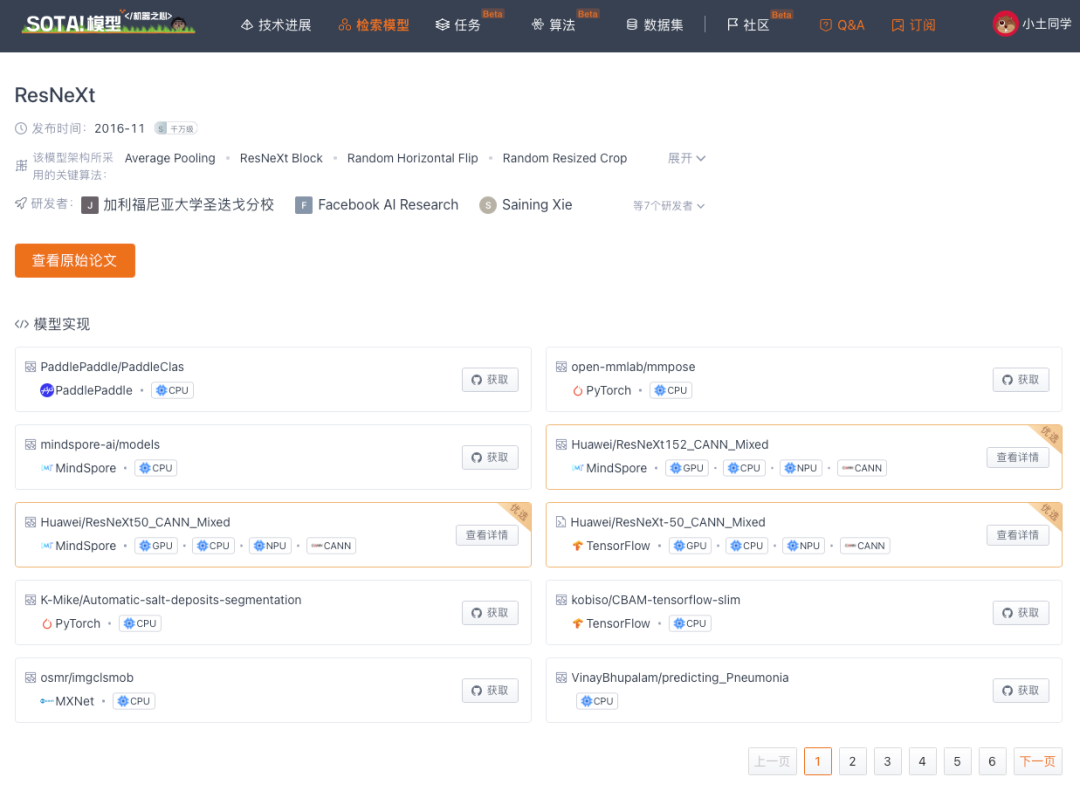Viewport: 1080px width, 798px height.
Task: Open the Q&A link
Action: tap(842, 25)
